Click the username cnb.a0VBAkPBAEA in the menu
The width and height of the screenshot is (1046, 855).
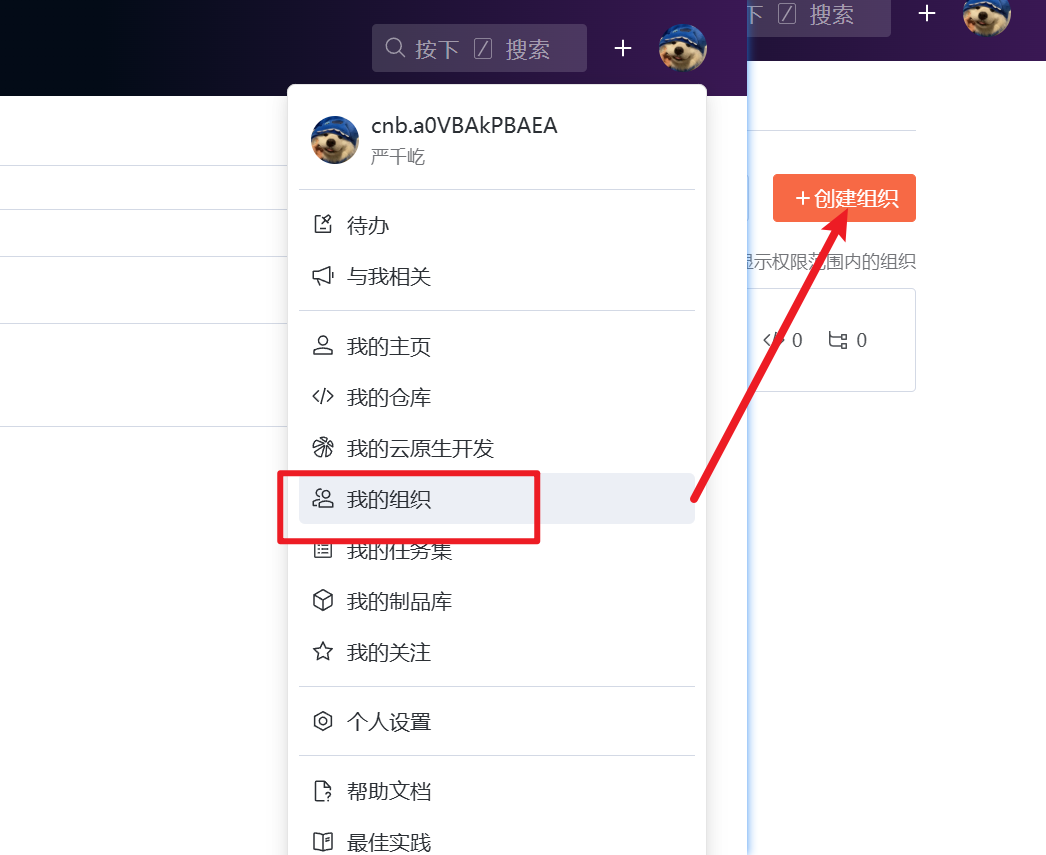point(464,126)
